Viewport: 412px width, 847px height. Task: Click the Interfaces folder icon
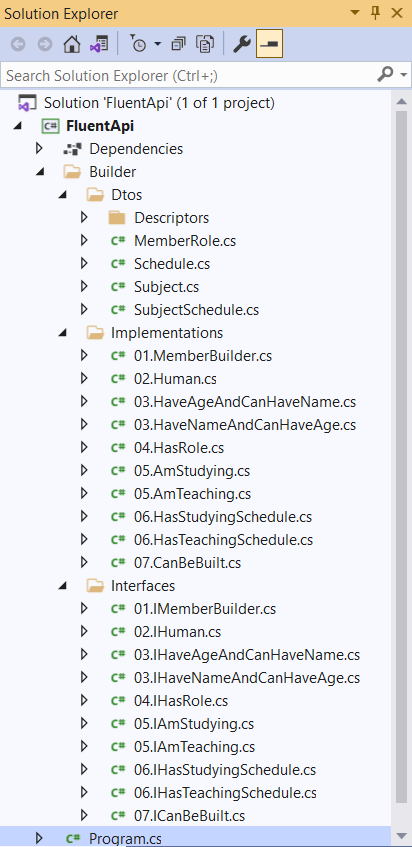coord(94,586)
